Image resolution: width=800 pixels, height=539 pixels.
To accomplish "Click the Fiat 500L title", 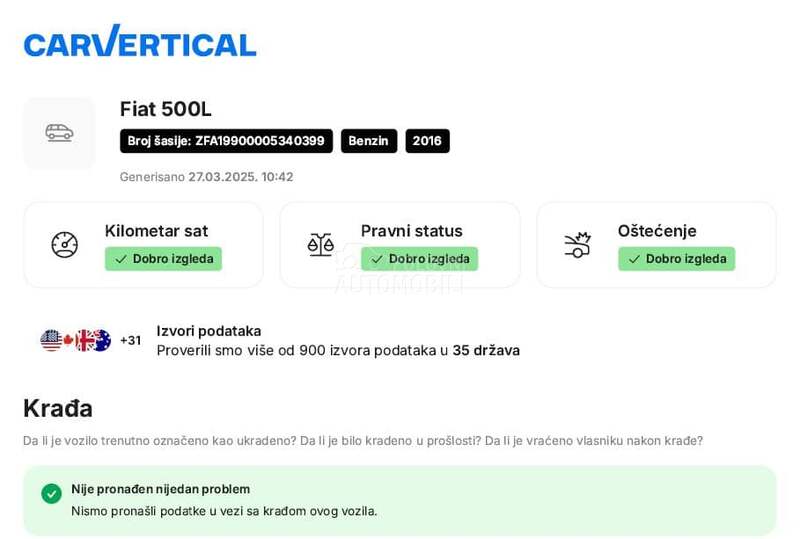I will 166,109.
